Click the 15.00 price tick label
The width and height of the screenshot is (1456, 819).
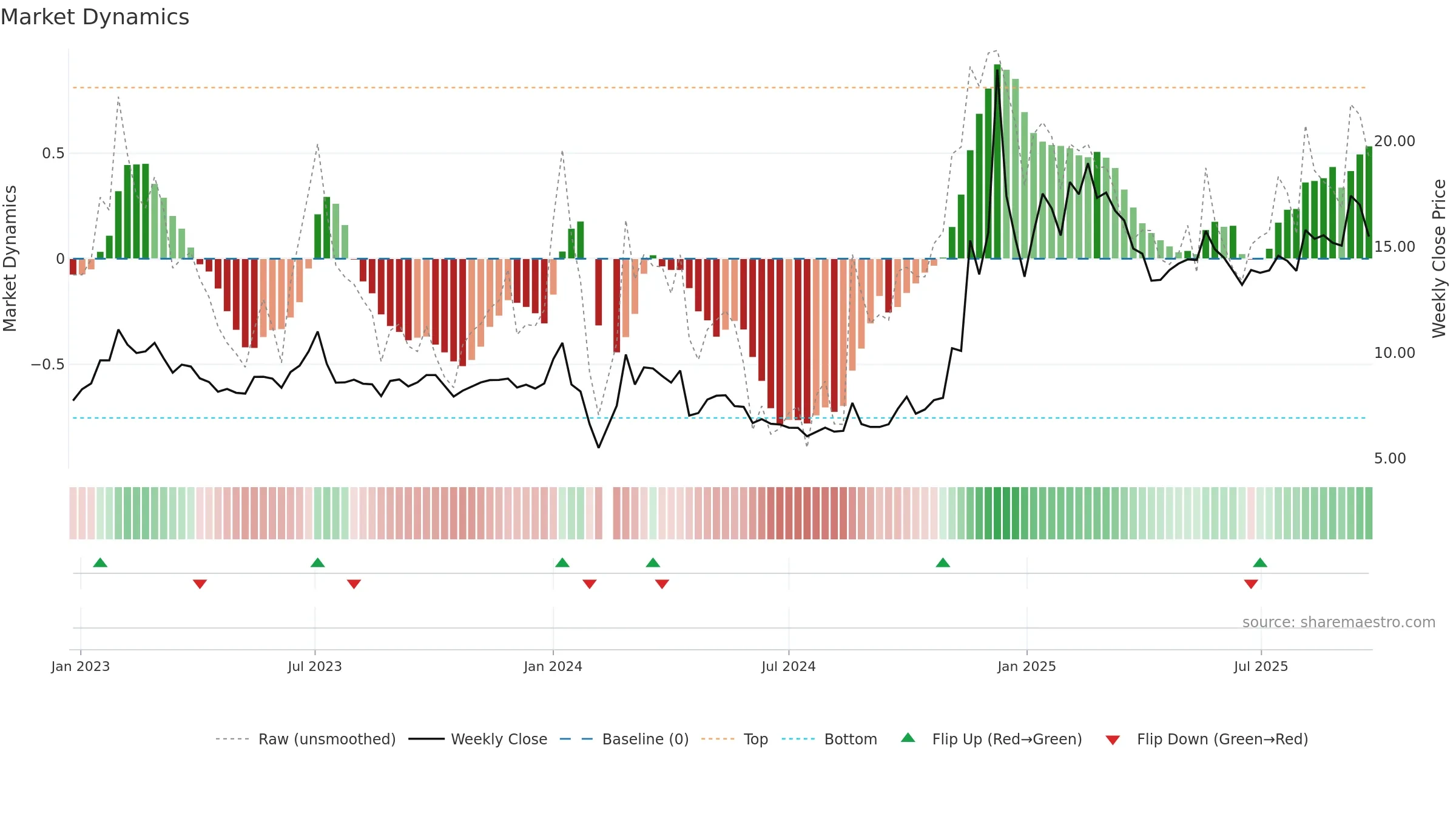1395,247
